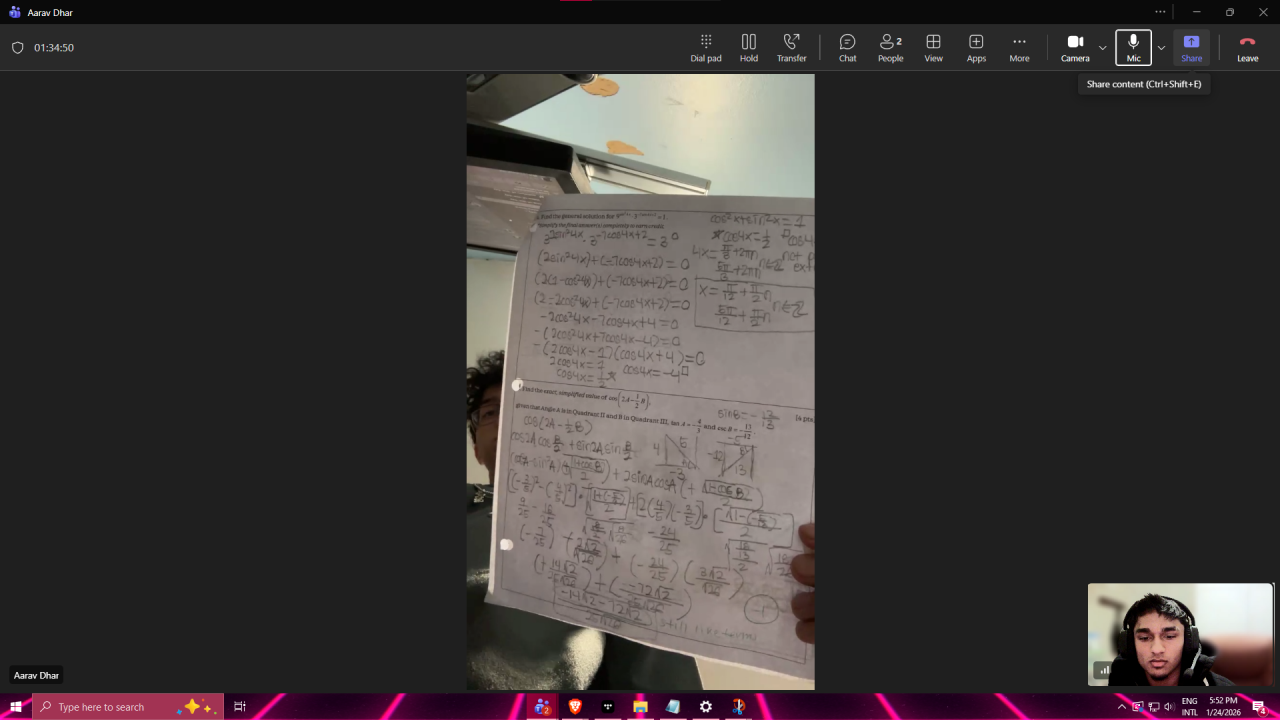
Task: Open Apps in the call toolbar
Action: 976,47
